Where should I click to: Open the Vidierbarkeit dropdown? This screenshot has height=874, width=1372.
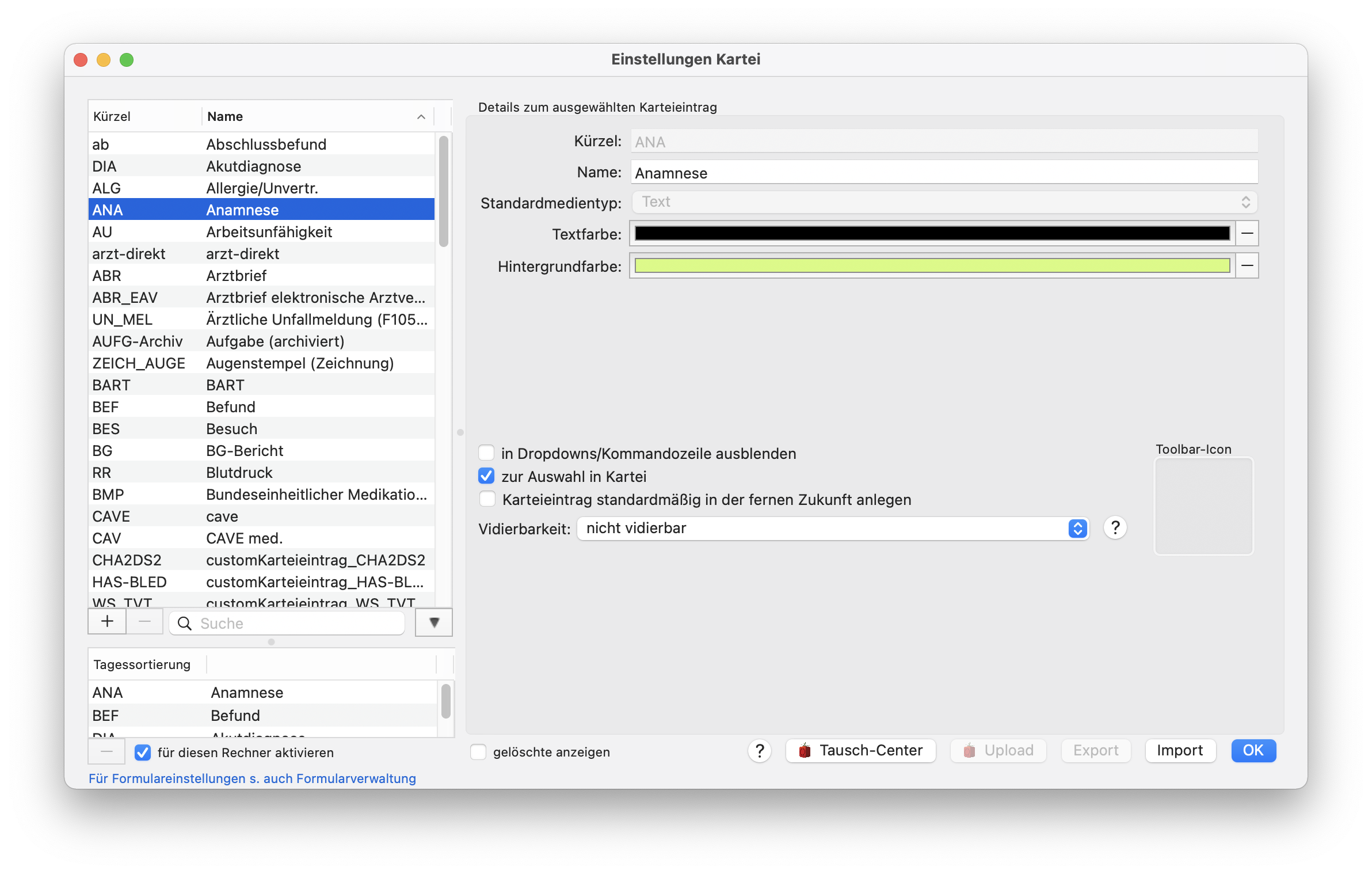pyautogui.click(x=833, y=528)
